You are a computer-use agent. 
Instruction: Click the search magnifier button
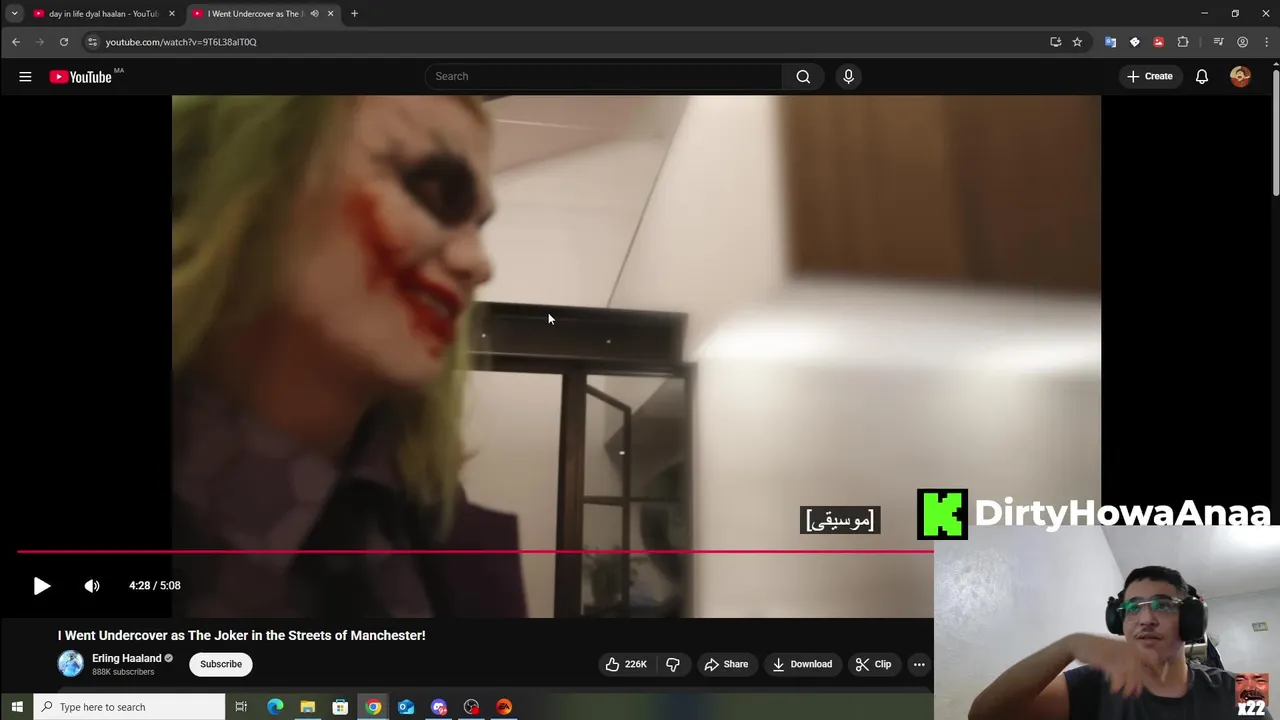coord(803,76)
